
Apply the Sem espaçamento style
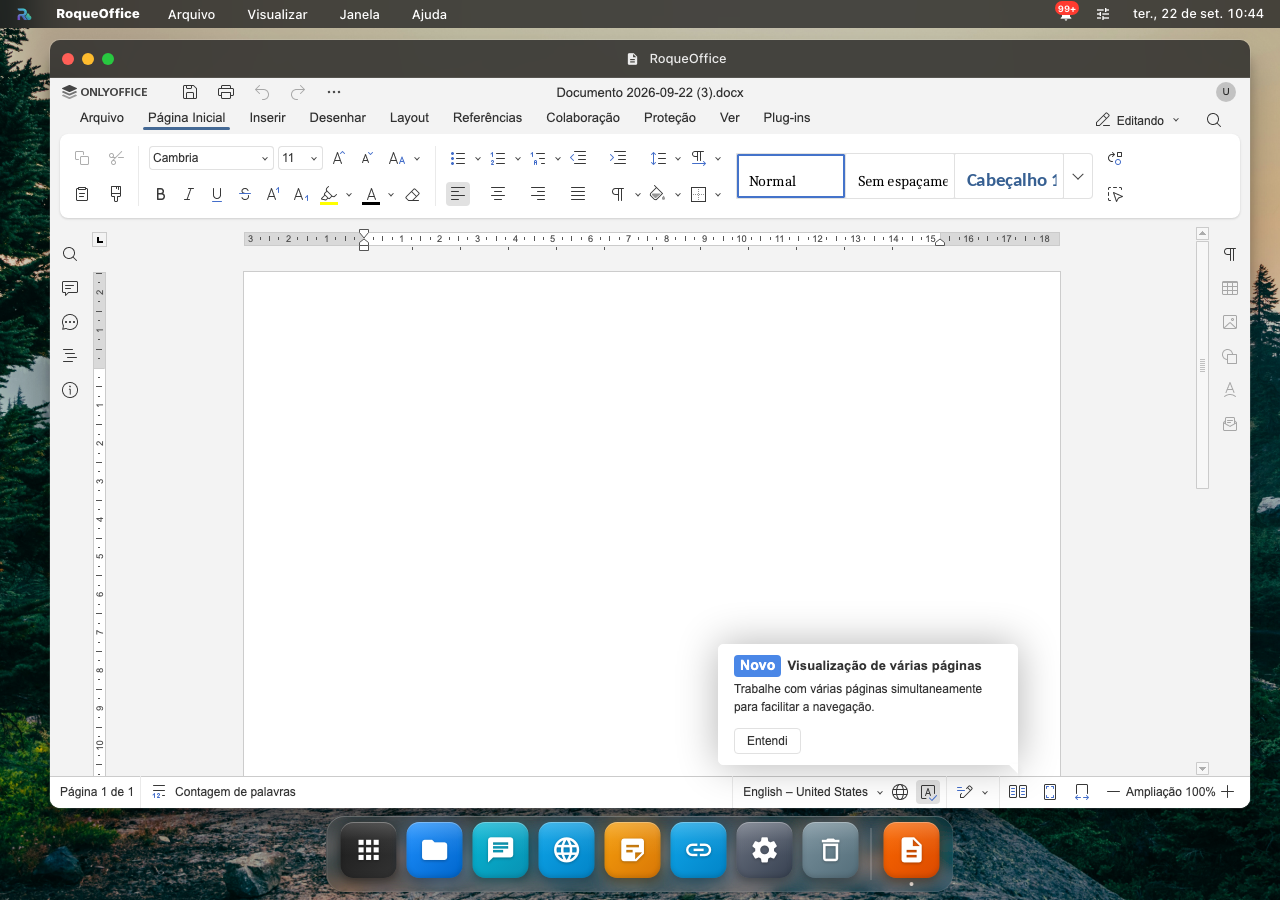[900, 176]
